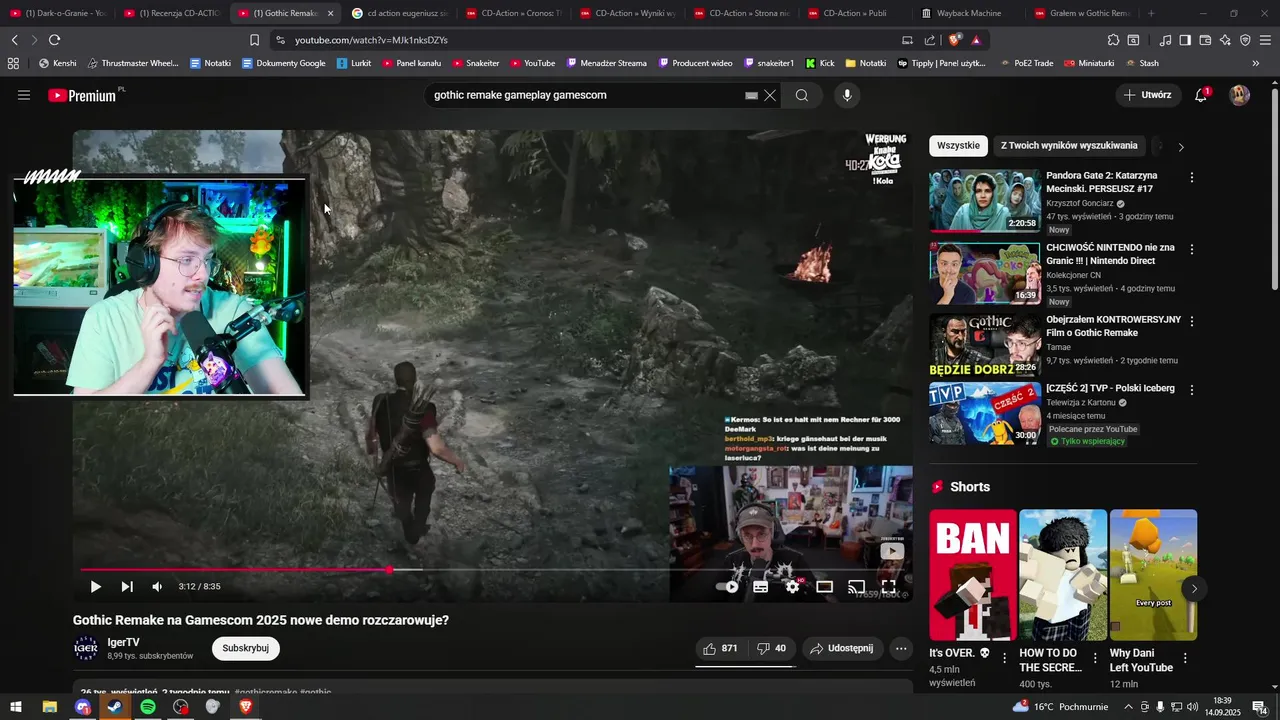Clear the YouTube search query with the X
1280x720 pixels.
point(770,95)
